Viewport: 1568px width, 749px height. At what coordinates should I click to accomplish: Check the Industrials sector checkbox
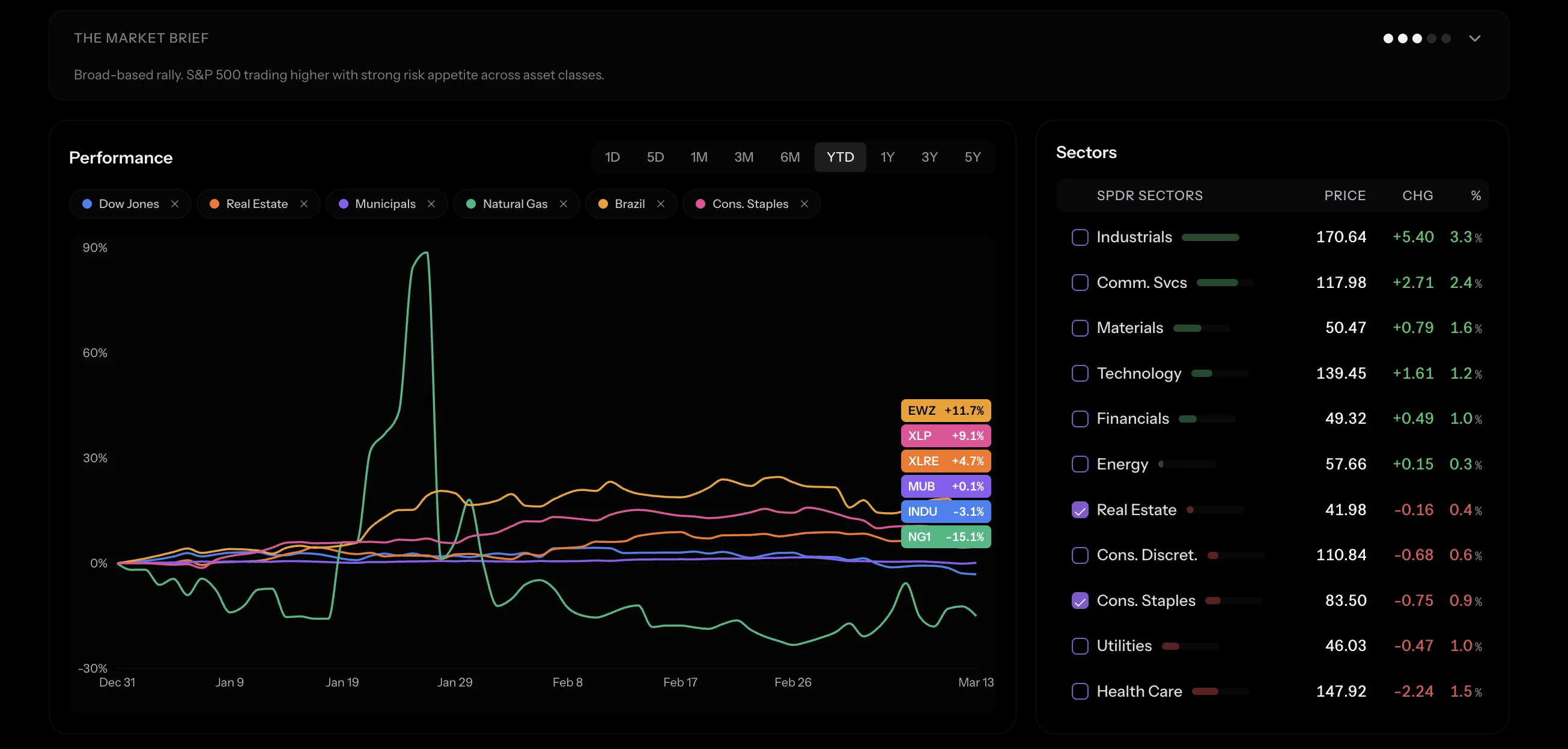coord(1080,237)
